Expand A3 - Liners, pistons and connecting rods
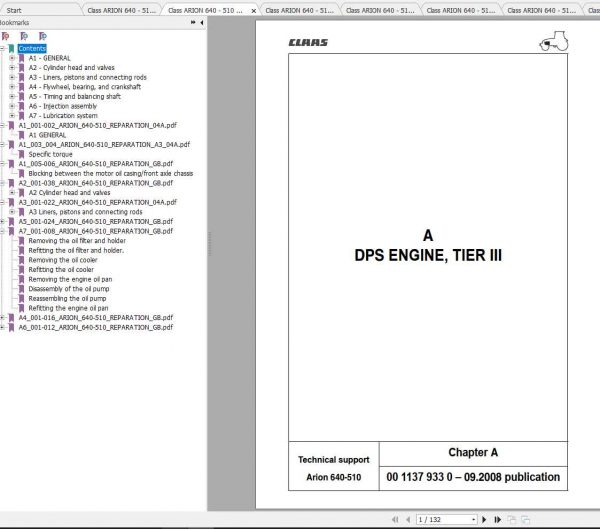This screenshot has width=600, height=529. coord(12,77)
